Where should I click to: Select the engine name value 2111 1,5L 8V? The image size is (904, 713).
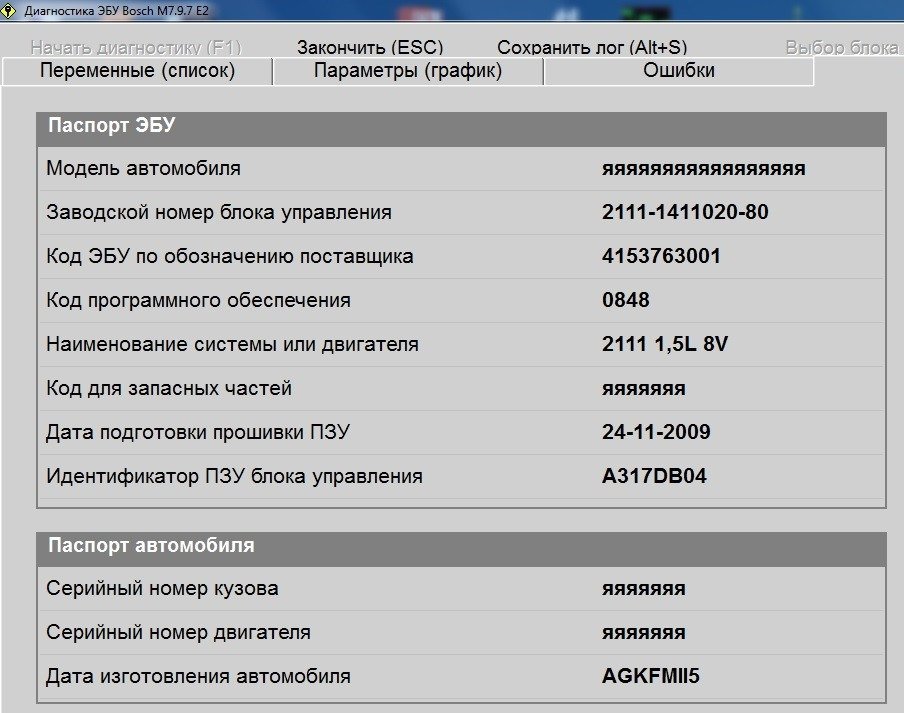point(665,344)
